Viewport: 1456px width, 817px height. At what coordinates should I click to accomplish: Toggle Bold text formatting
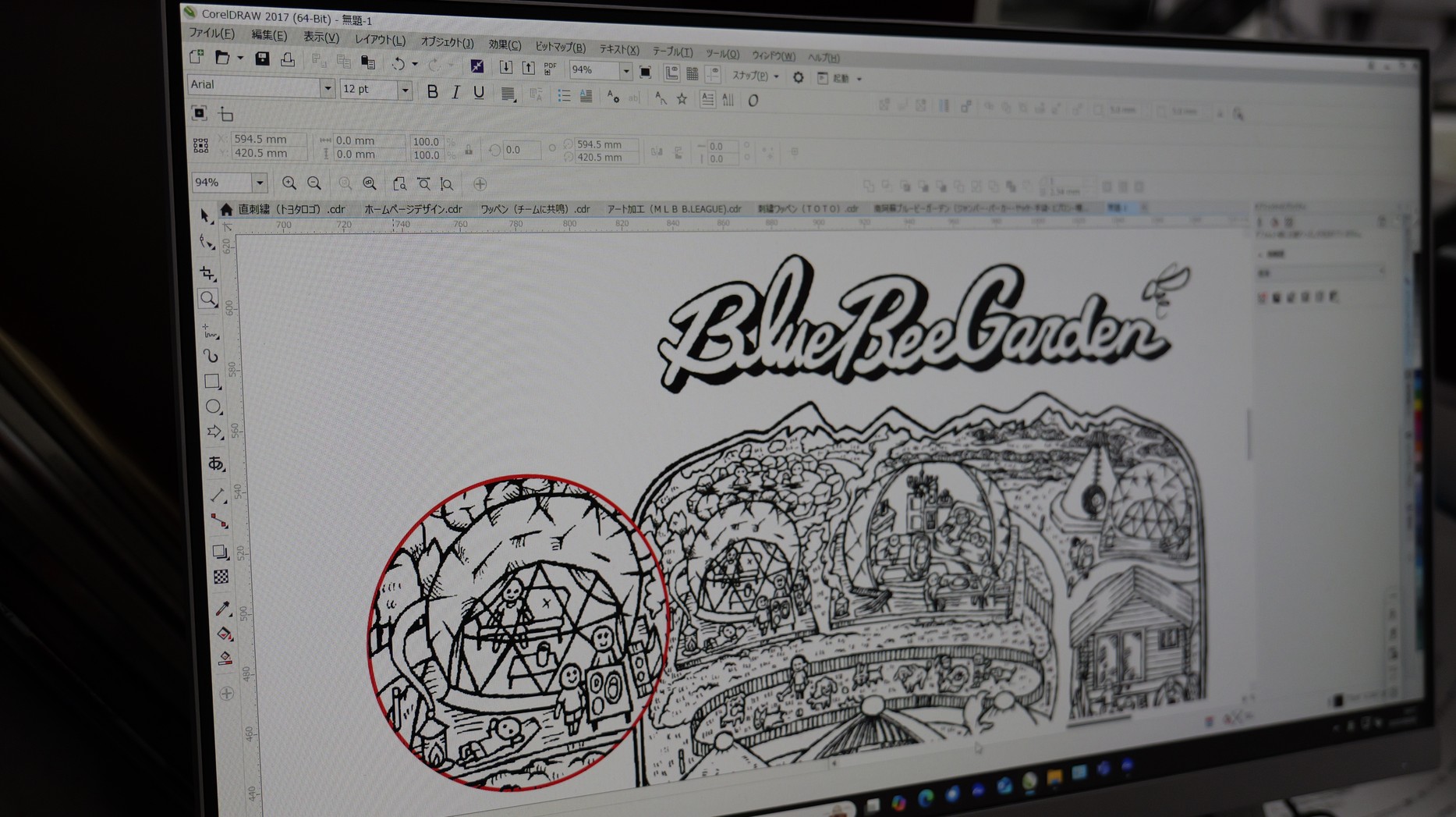pyautogui.click(x=432, y=92)
